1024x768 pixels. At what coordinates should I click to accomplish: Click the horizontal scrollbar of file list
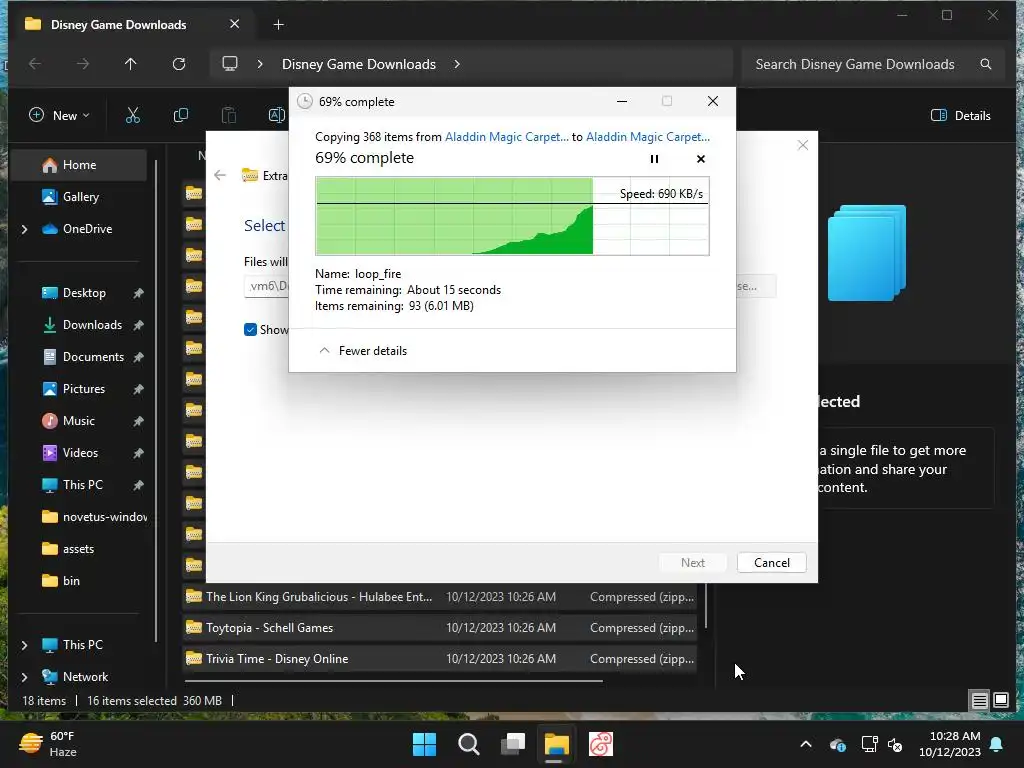click(x=393, y=681)
